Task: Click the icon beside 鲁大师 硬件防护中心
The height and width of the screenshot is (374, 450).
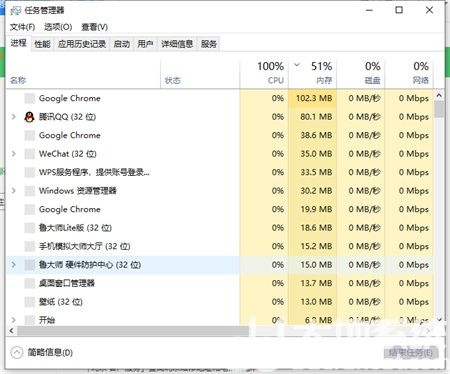Action: point(30,265)
